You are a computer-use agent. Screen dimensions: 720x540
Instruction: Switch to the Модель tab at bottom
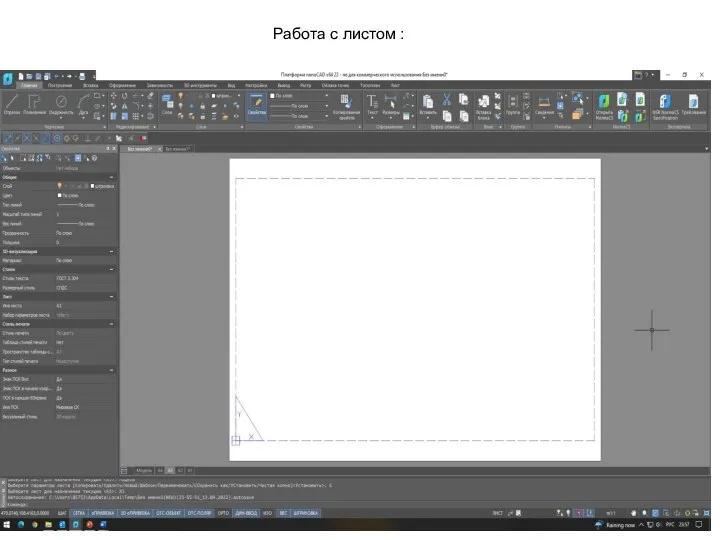pyautogui.click(x=144, y=469)
